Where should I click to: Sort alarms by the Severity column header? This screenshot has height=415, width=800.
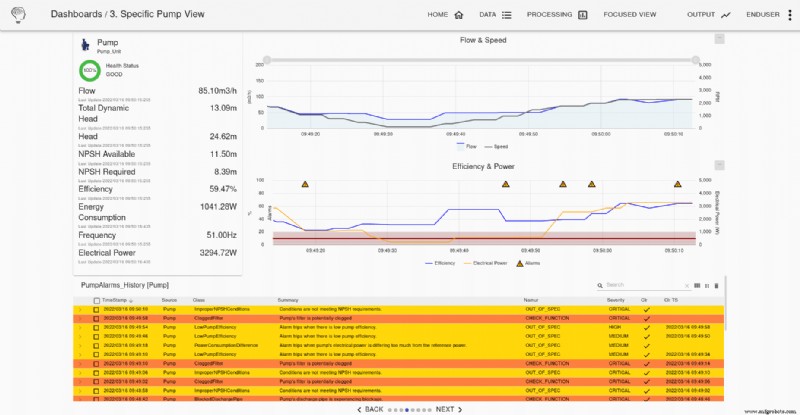click(615, 301)
